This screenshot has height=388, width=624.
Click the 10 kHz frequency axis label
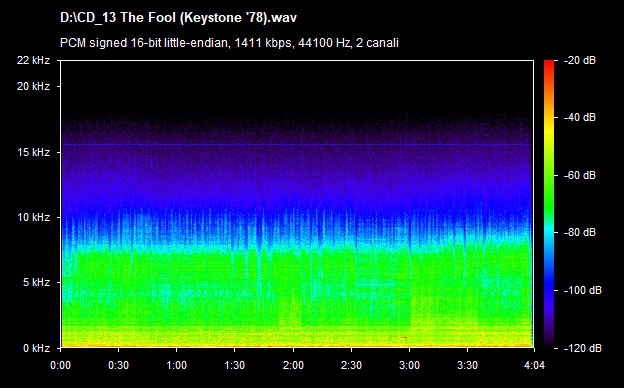pos(33,217)
